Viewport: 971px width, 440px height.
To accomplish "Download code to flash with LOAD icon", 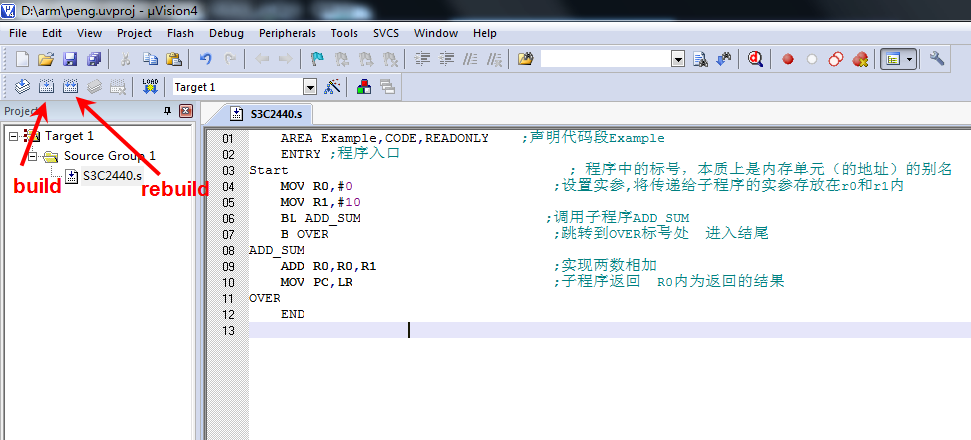I will coord(150,87).
